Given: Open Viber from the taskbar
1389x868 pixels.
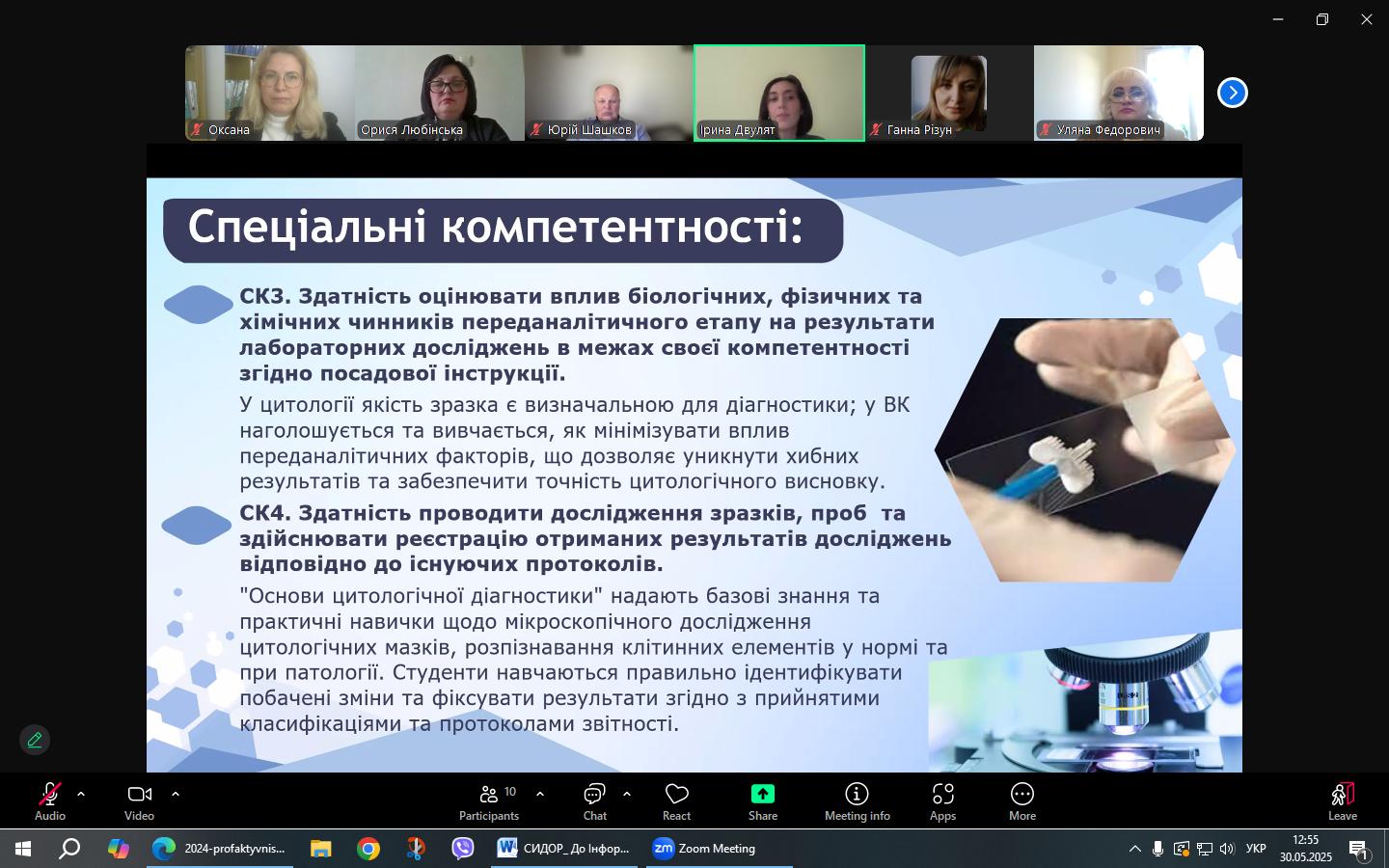Looking at the screenshot, I should tap(463, 849).
